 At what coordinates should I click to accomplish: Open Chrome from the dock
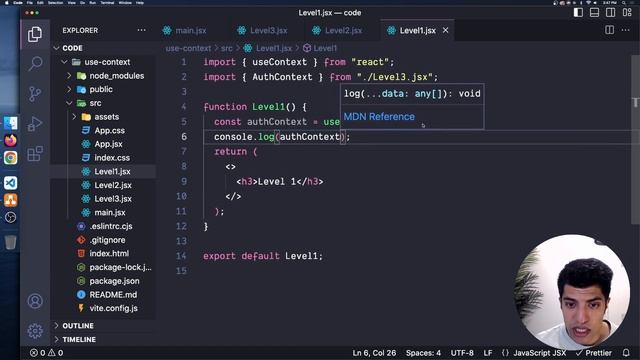pyautogui.click(x=11, y=158)
